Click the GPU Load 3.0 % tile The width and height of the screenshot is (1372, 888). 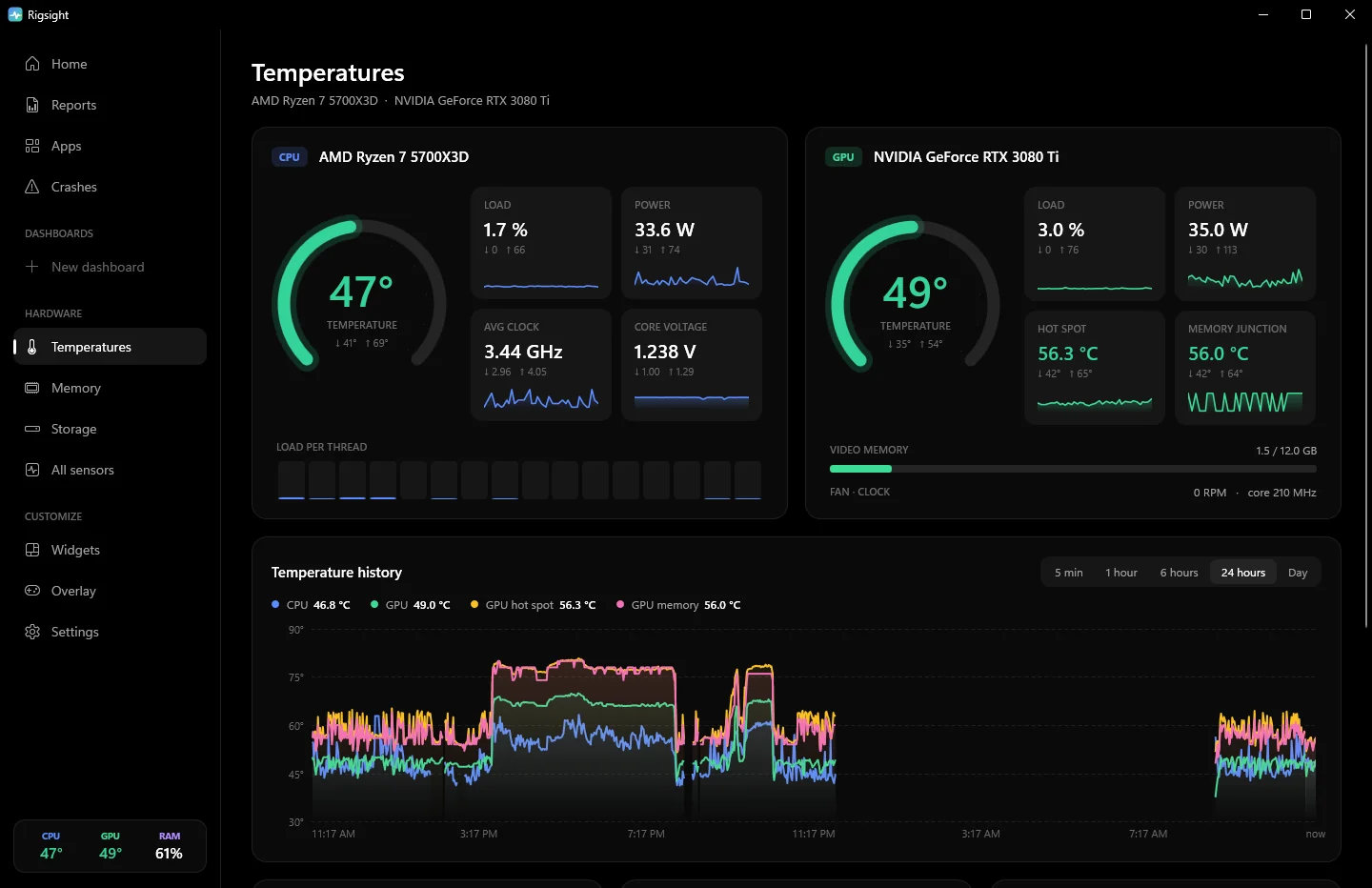tap(1095, 243)
